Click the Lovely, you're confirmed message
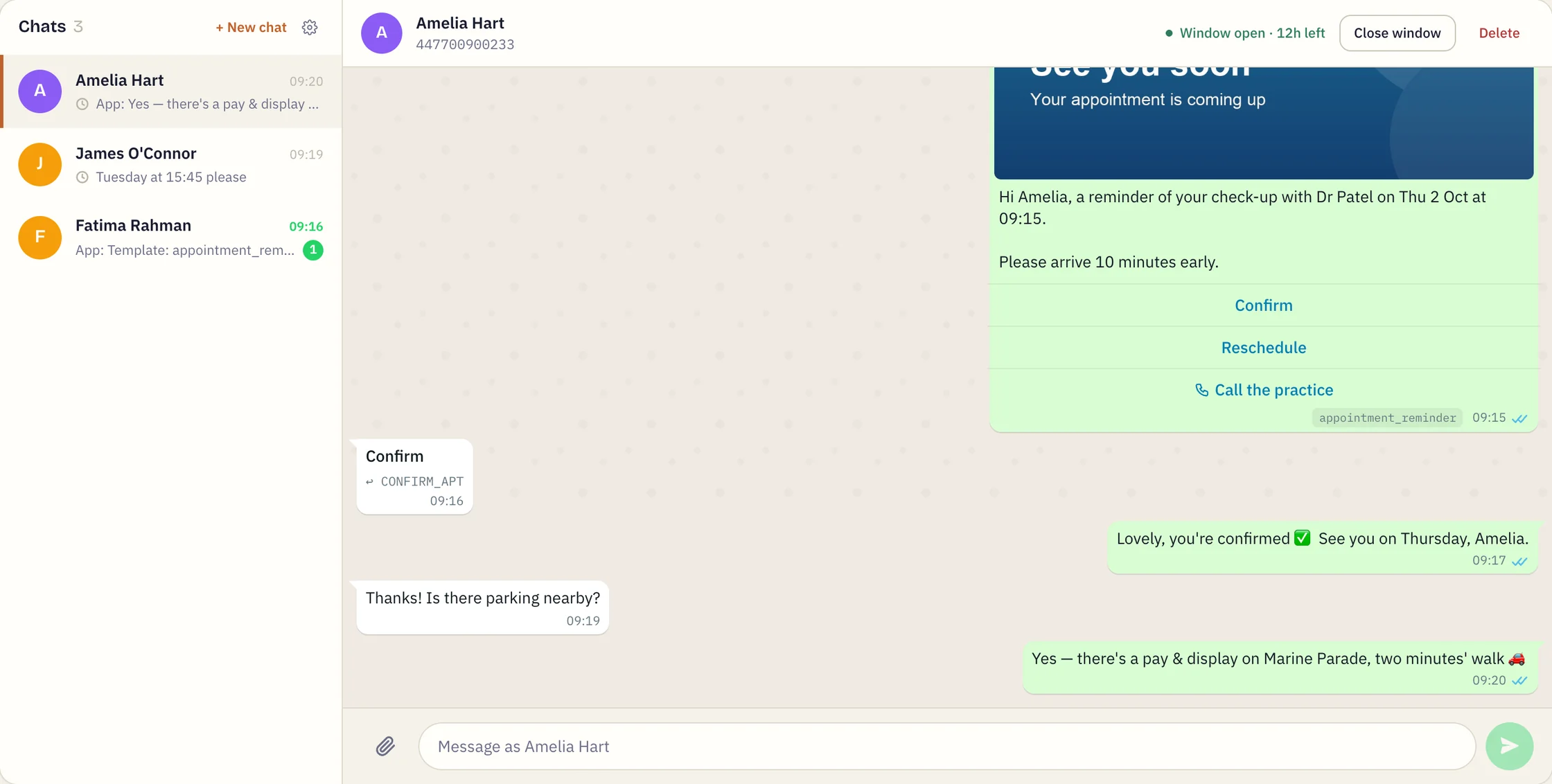The image size is (1552, 784). pyautogui.click(x=1322, y=547)
